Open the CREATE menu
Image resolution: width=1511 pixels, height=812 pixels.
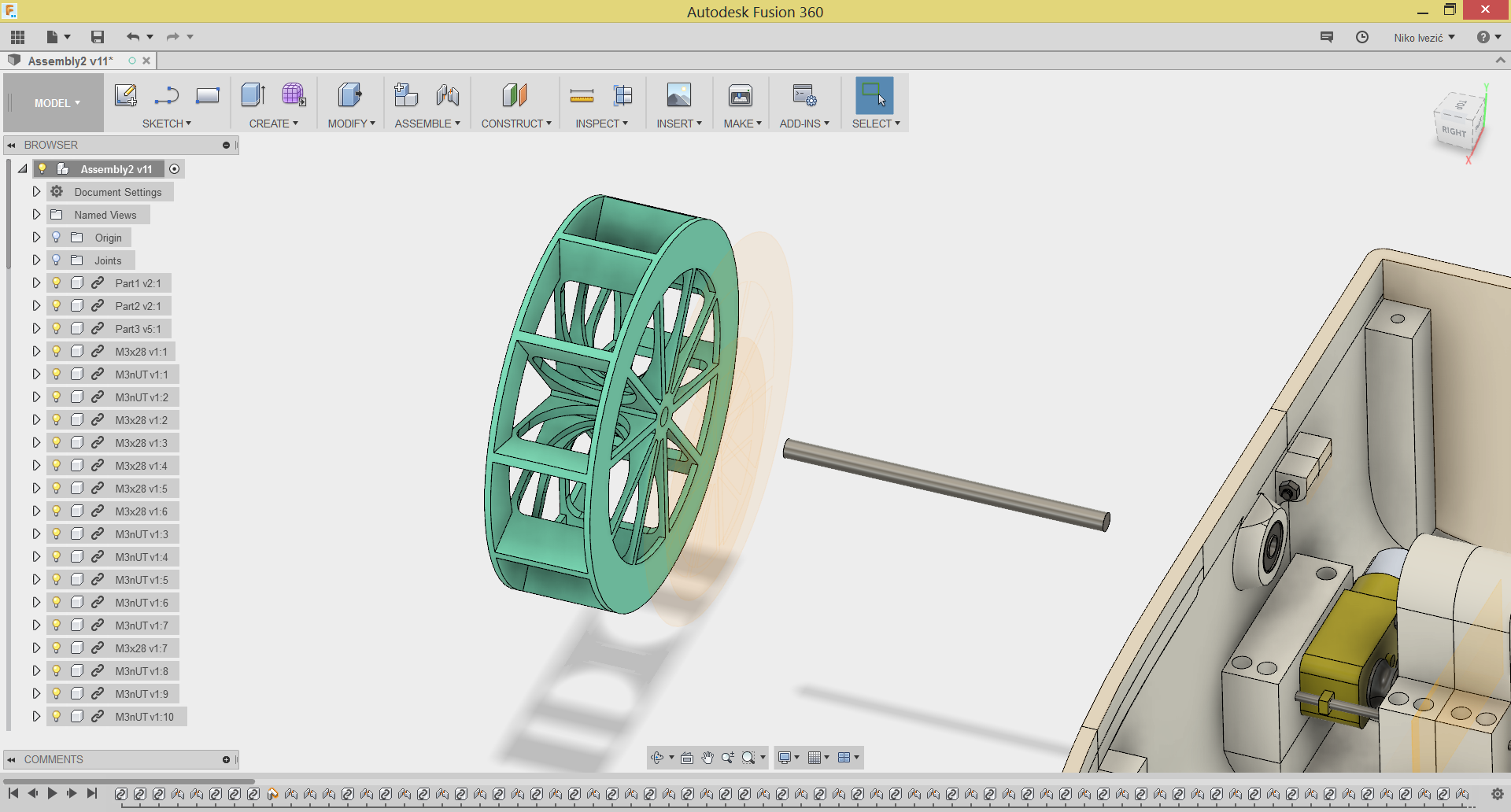274,124
